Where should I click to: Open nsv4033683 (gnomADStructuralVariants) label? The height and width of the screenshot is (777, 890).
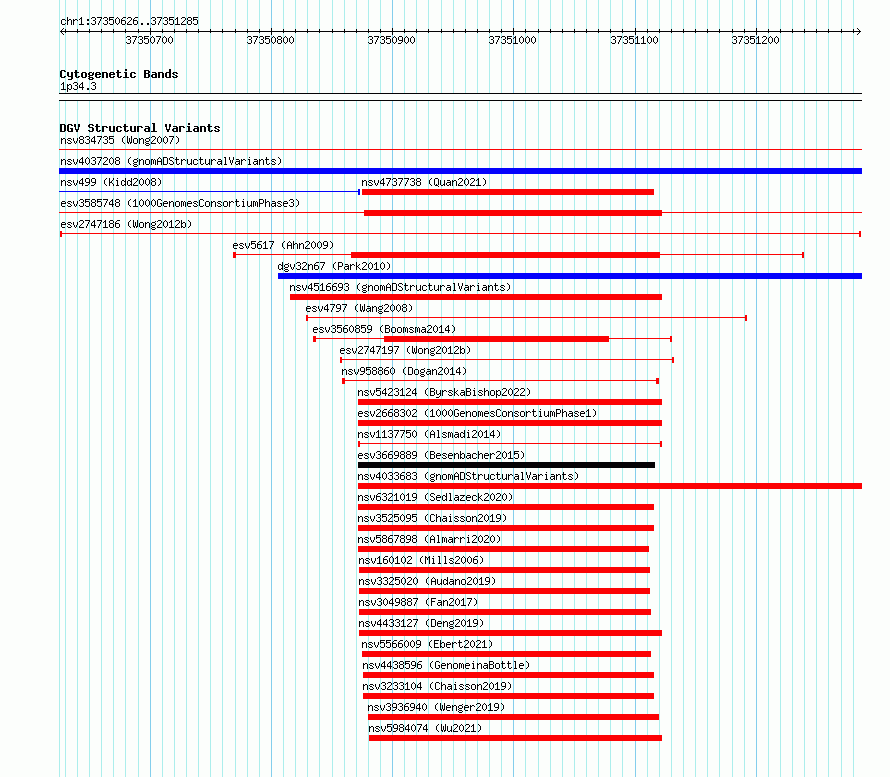[468, 476]
